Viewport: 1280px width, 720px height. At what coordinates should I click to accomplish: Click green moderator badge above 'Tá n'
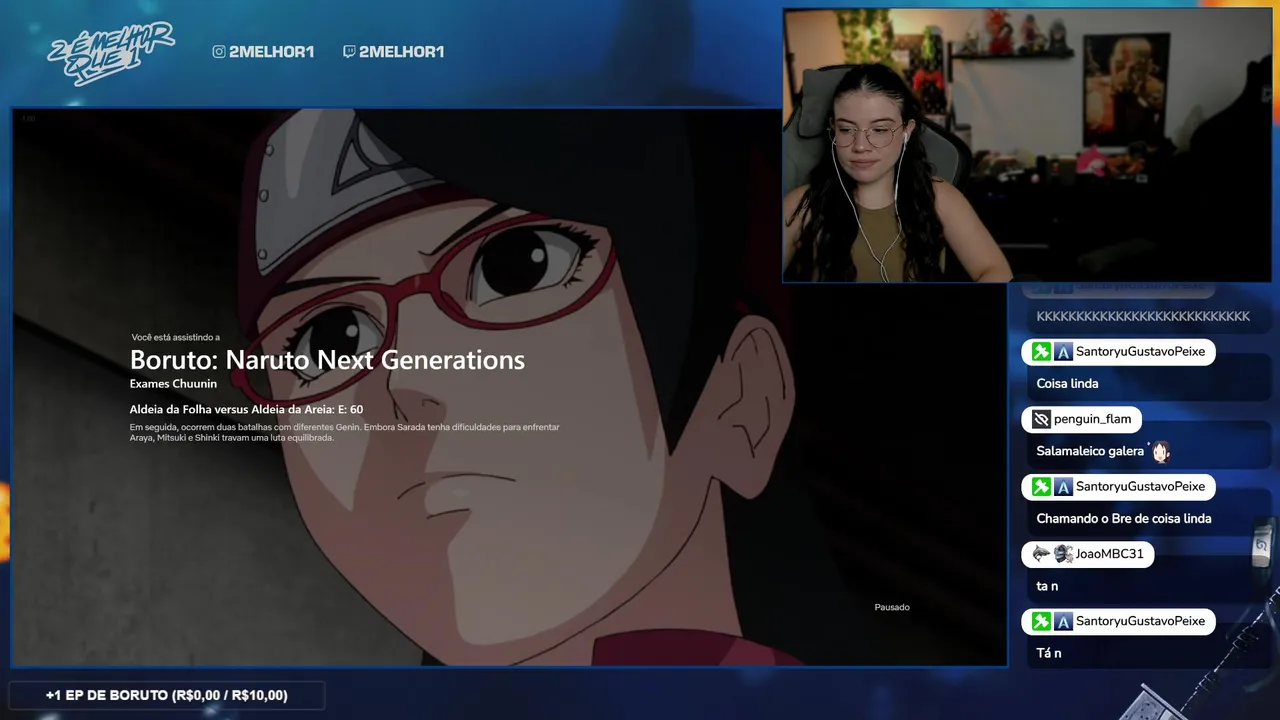1041,622
